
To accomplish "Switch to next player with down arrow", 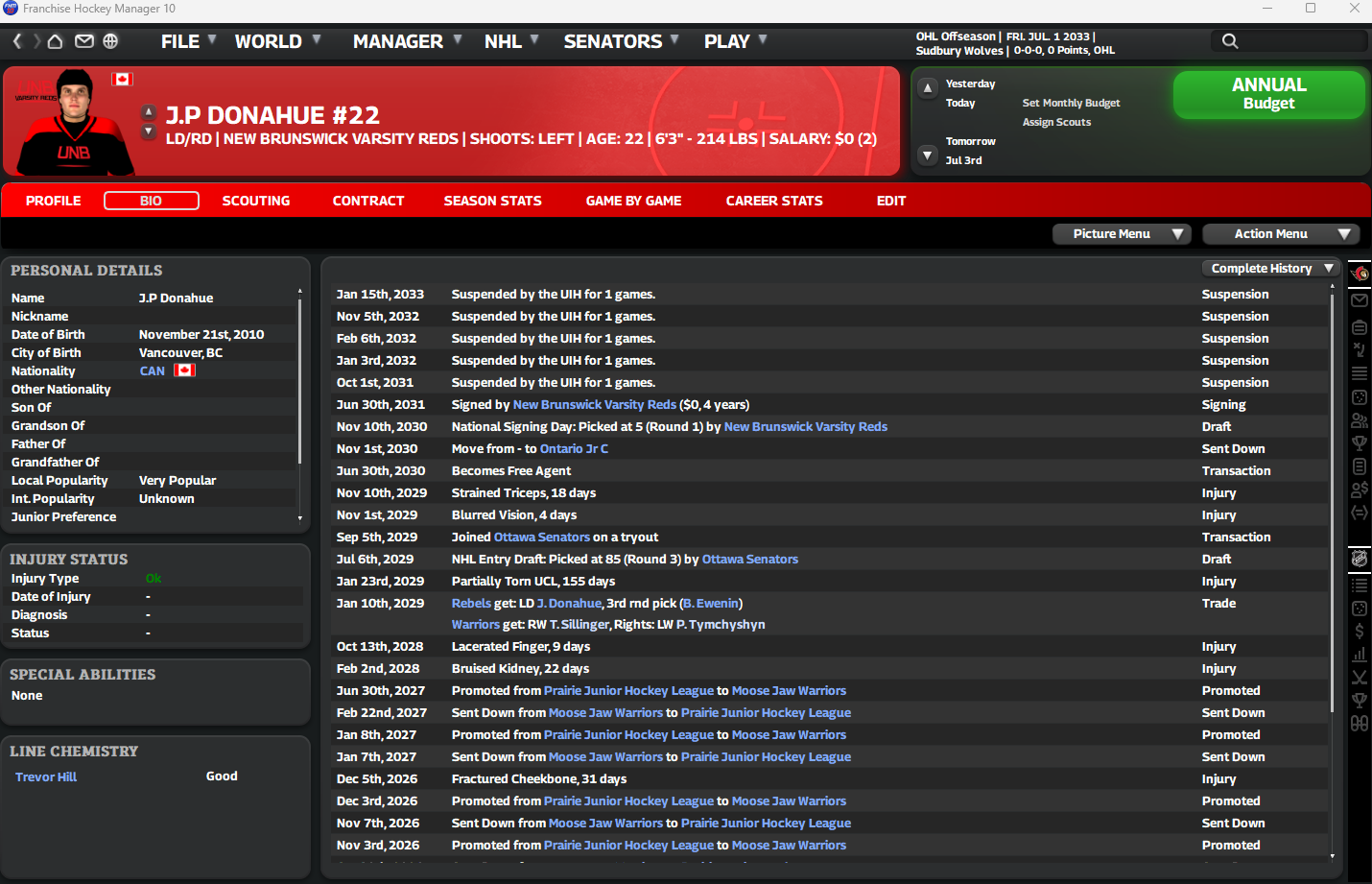I will (x=149, y=131).
